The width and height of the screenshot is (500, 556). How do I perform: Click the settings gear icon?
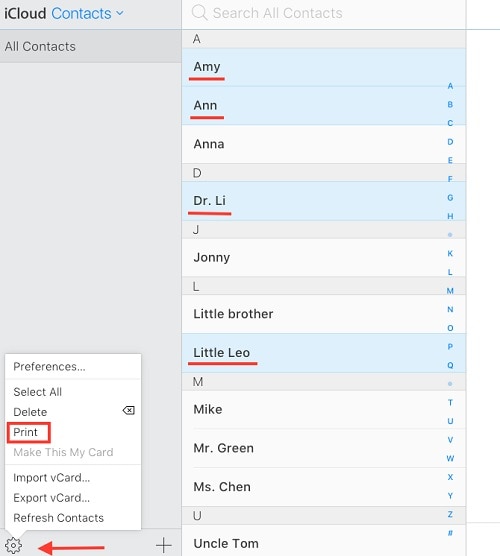click(13, 545)
